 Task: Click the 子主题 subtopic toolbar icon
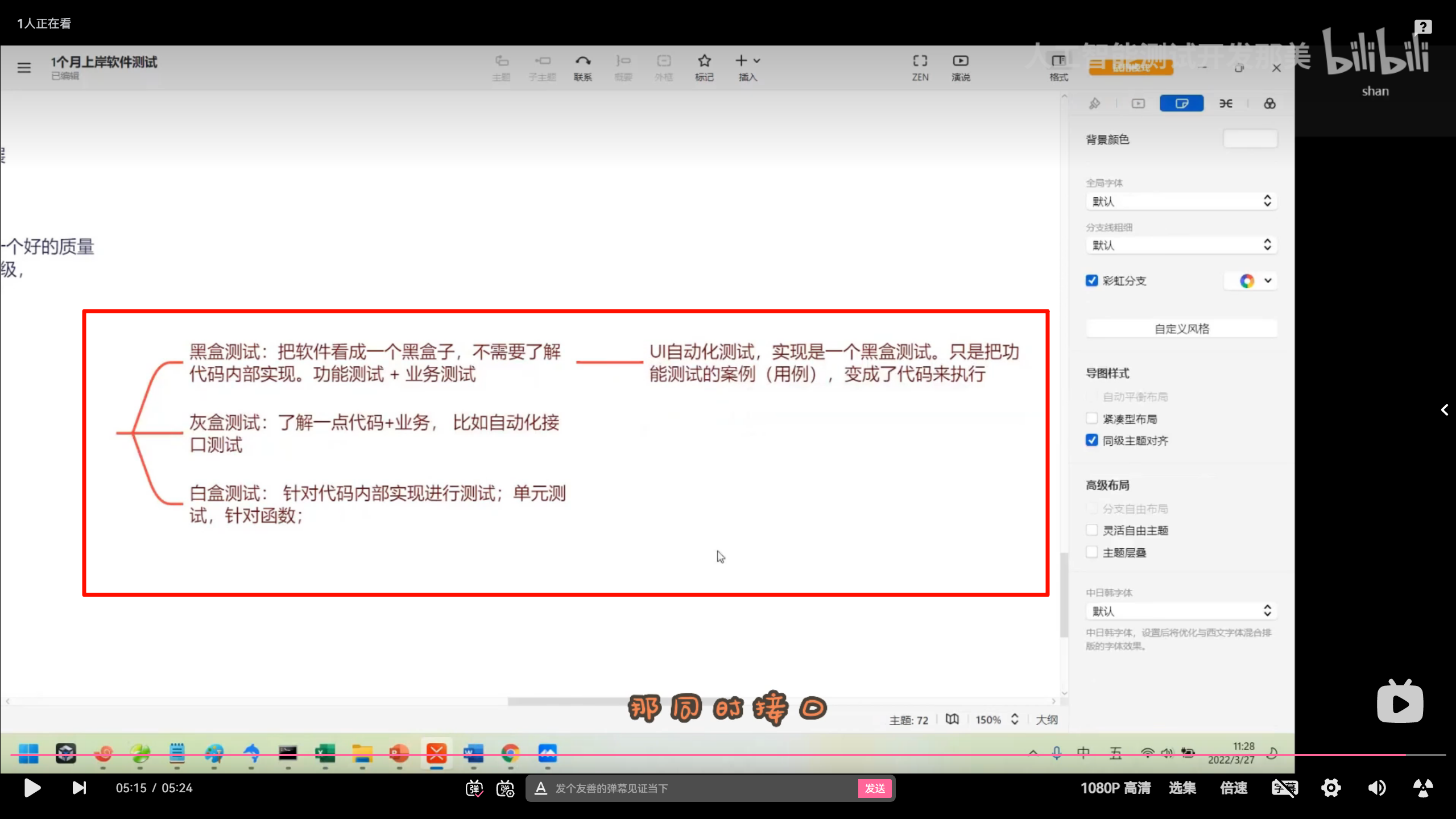coord(542,68)
